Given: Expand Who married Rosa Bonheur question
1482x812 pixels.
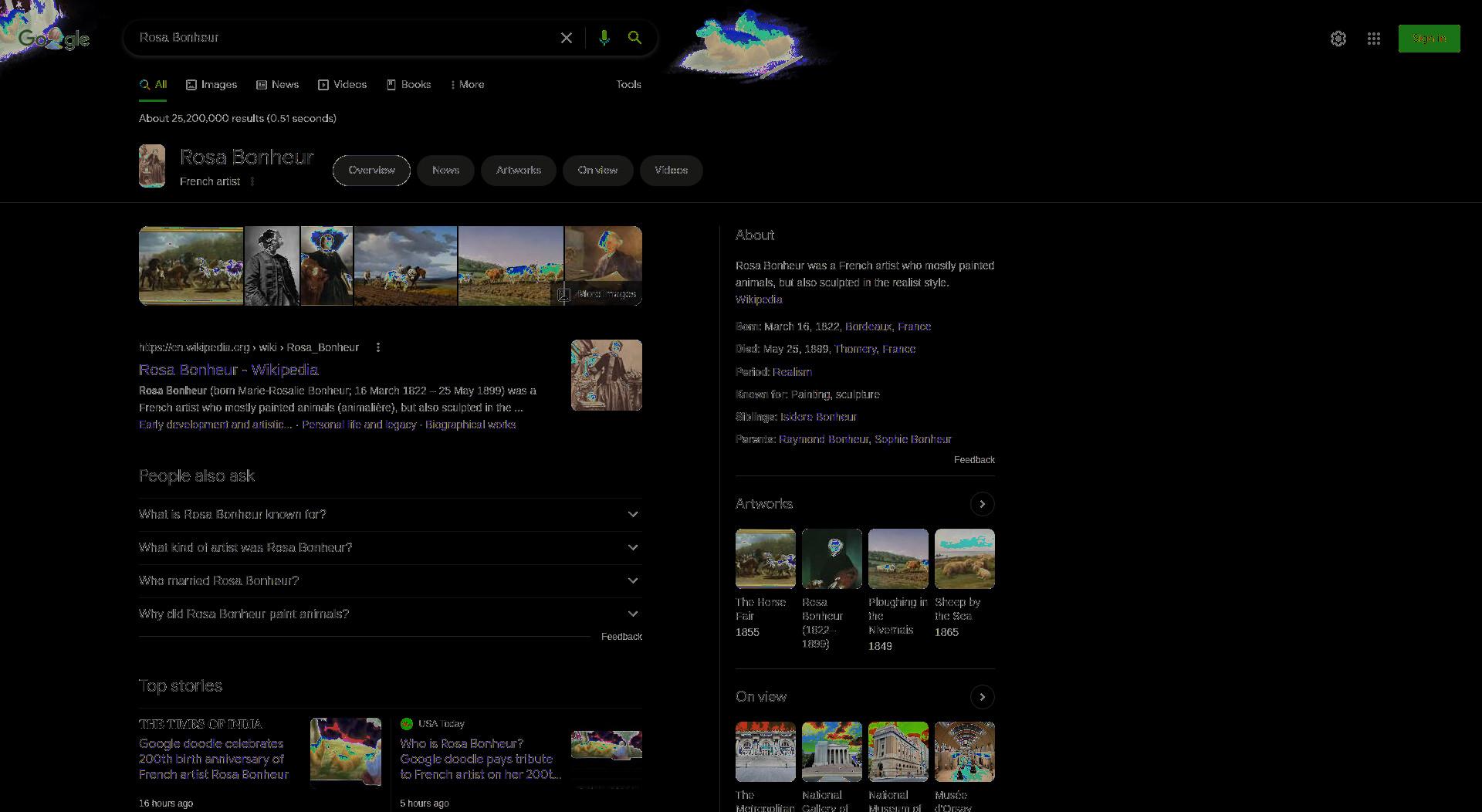Looking at the screenshot, I should (x=390, y=581).
